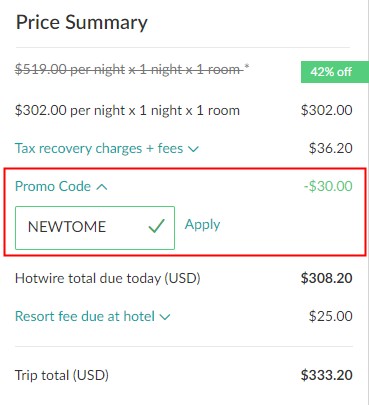Click the chevron beside Resort fee
This screenshot has height=405, width=369.
click(165, 317)
